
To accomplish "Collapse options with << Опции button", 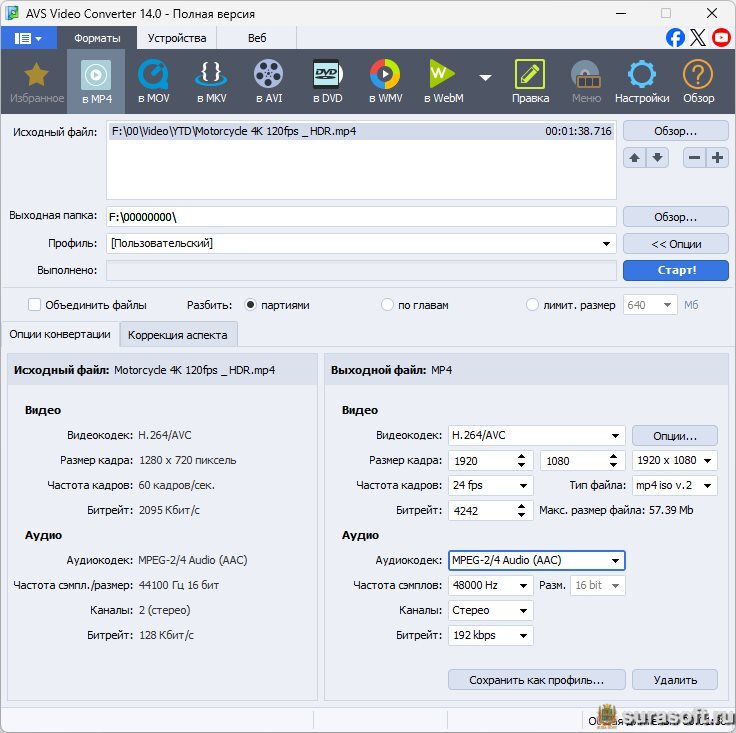I will [x=675, y=244].
